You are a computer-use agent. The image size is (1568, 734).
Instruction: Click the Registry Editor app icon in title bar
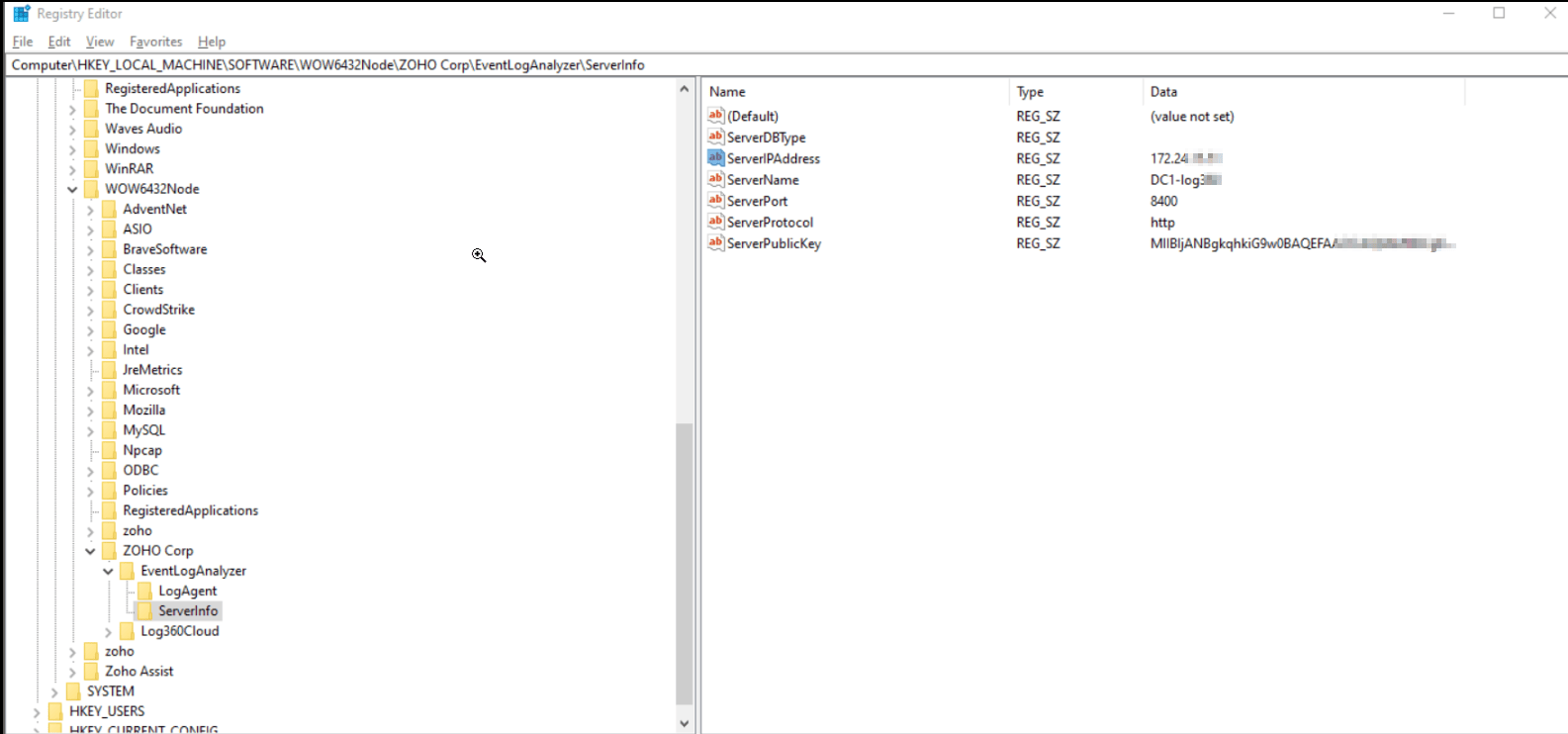tap(21, 14)
